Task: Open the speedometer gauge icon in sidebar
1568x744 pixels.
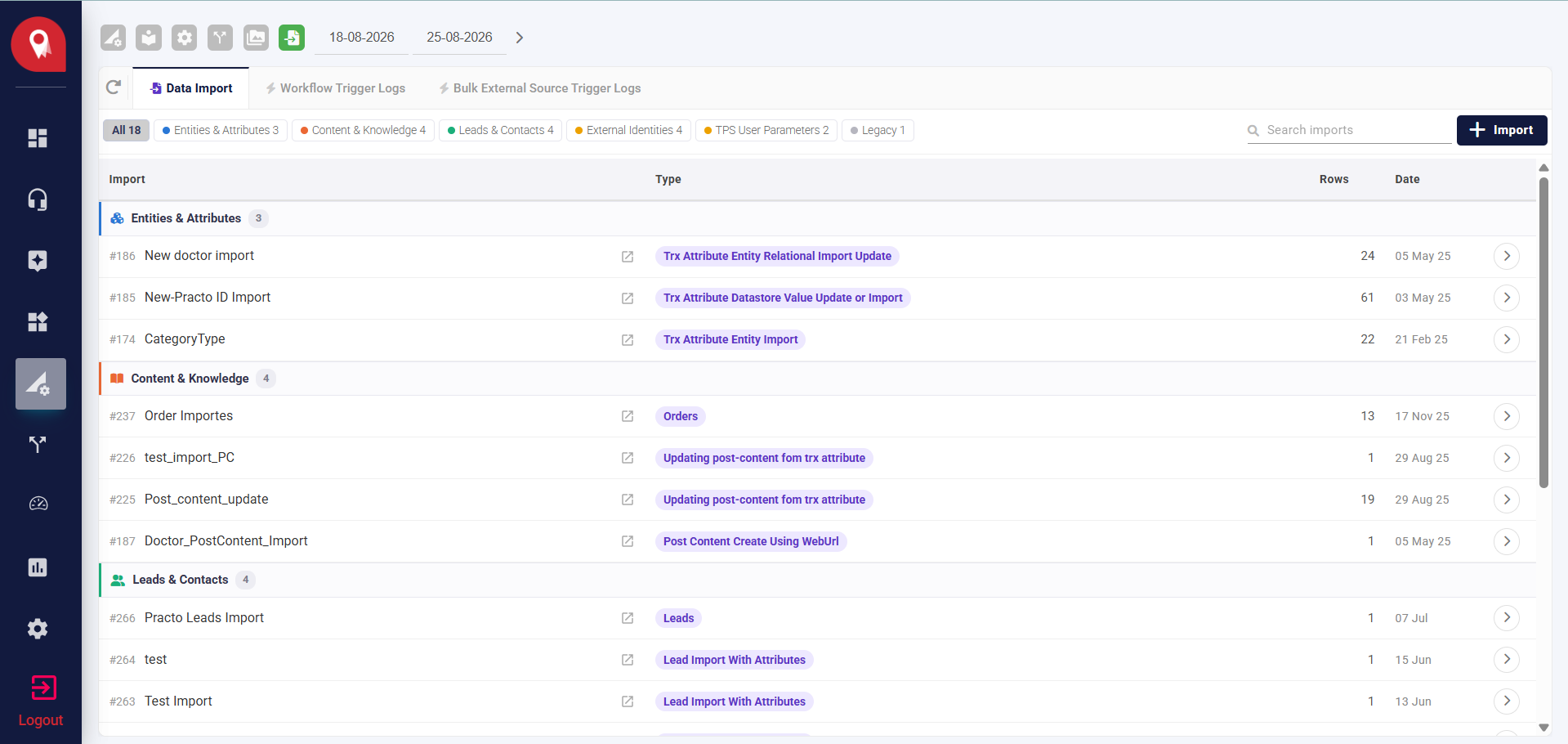Action: tap(38, 504)
